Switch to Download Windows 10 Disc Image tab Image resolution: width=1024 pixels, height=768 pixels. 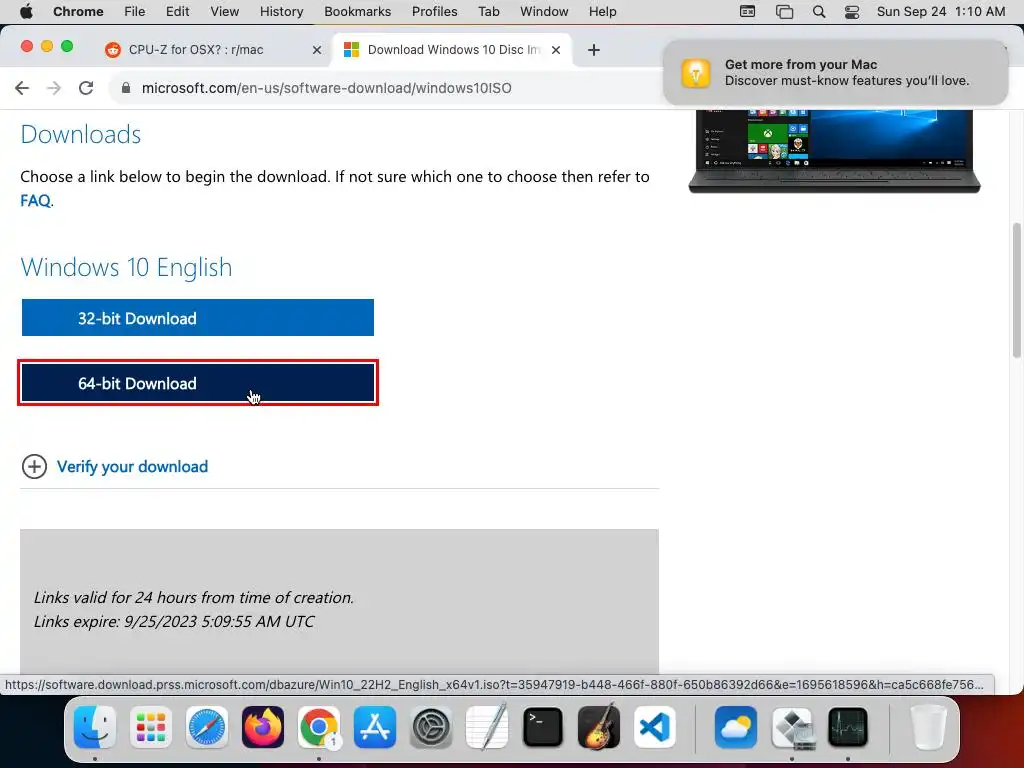pos(452,50)
